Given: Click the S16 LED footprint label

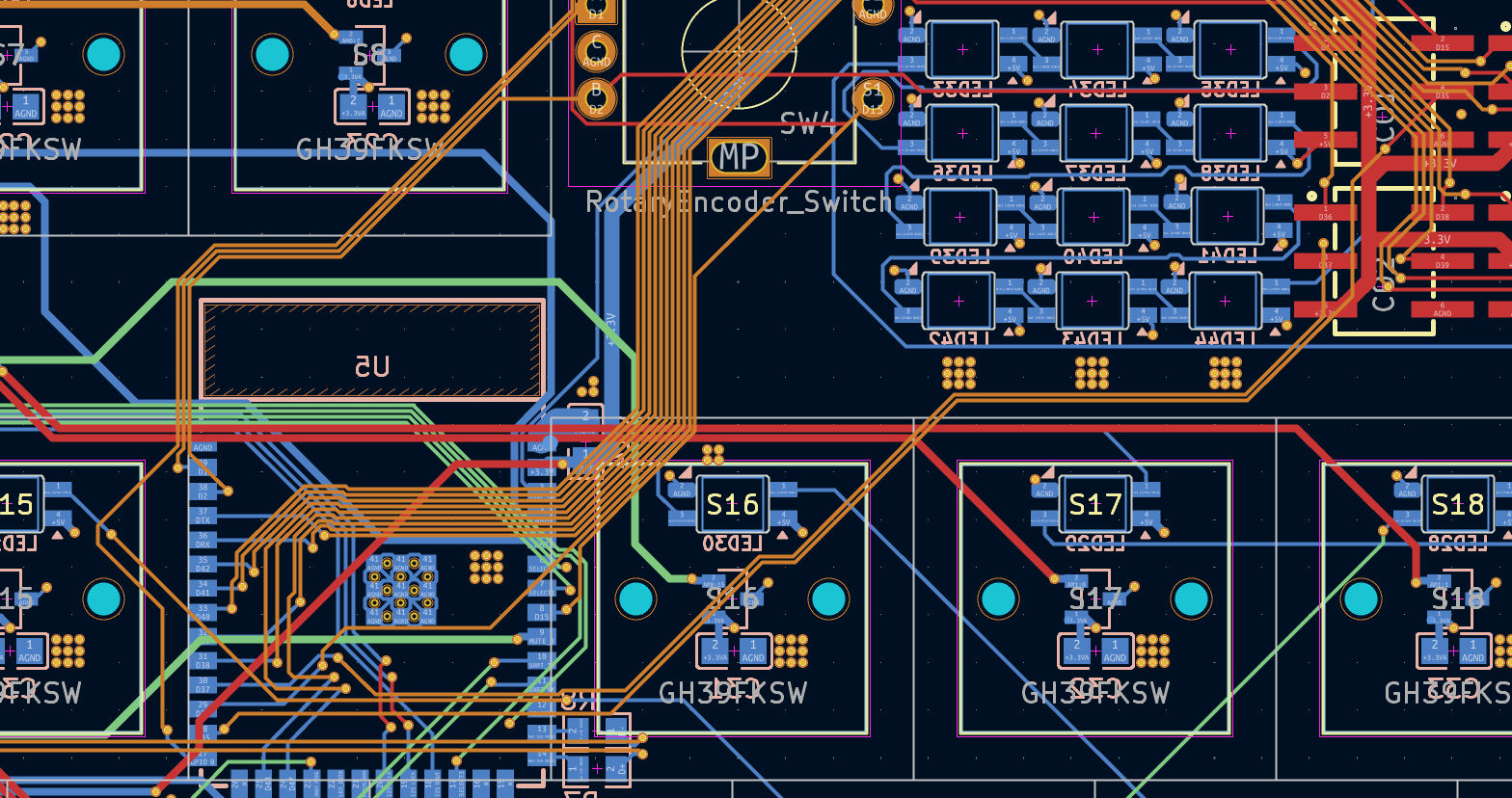Looking at the screenshot, I should point(733,504).
